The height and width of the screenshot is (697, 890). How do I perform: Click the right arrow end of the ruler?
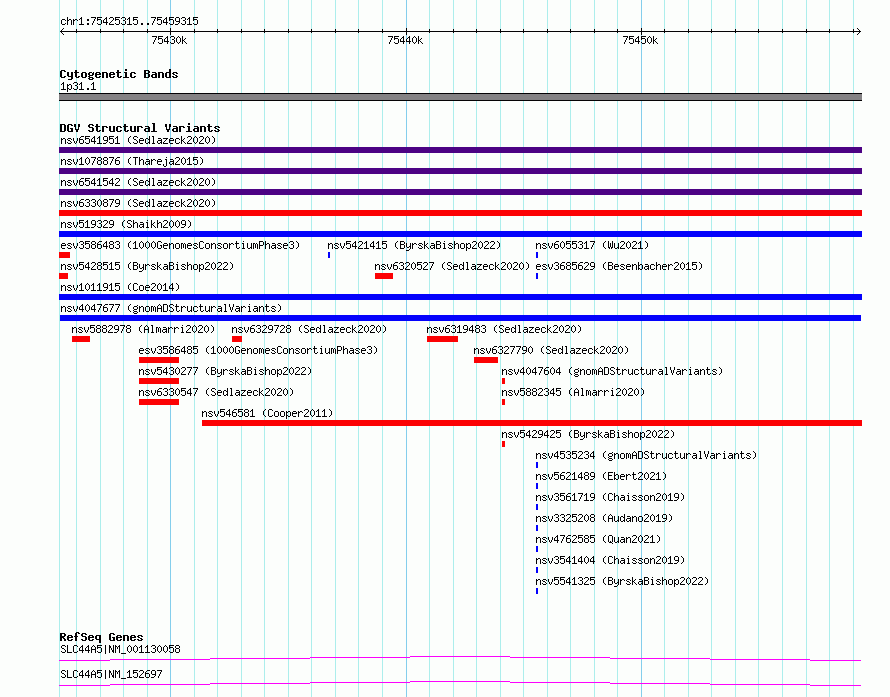[x=858, y=31]
